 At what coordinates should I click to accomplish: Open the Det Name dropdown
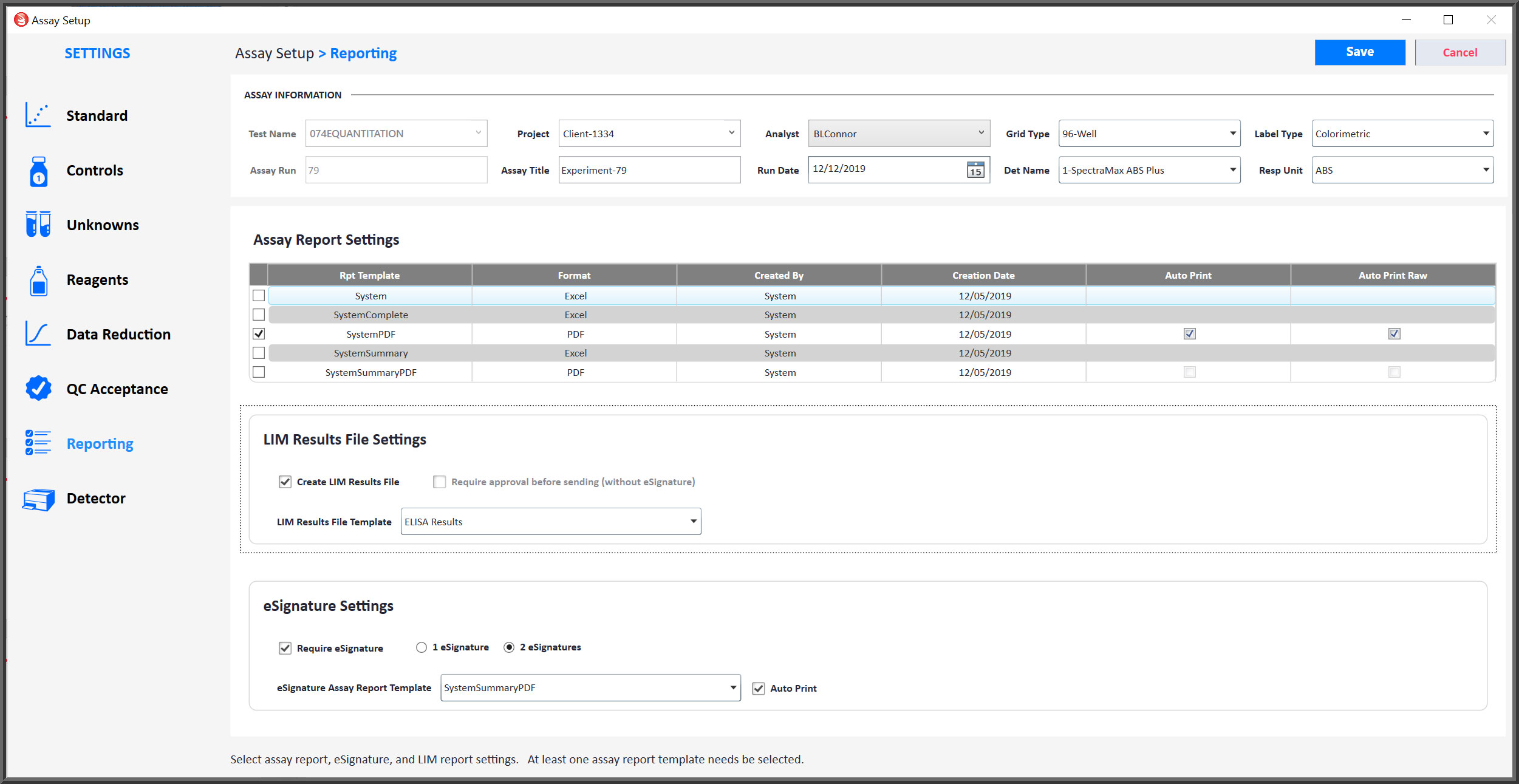pyautogui.click(x=1149, y=170)
